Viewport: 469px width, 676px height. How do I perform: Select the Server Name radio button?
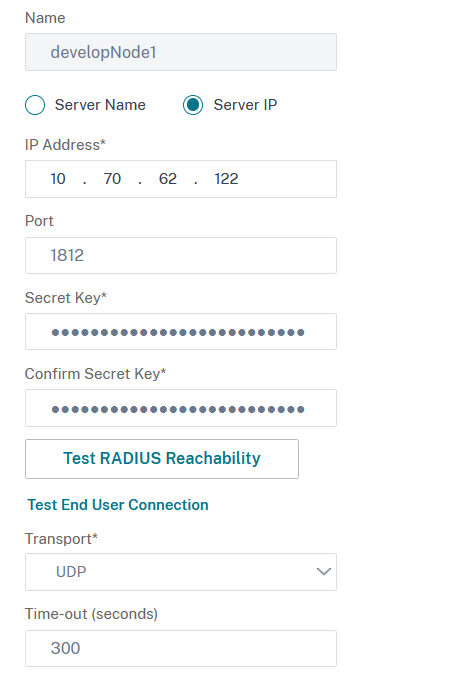tap(35, 105)
